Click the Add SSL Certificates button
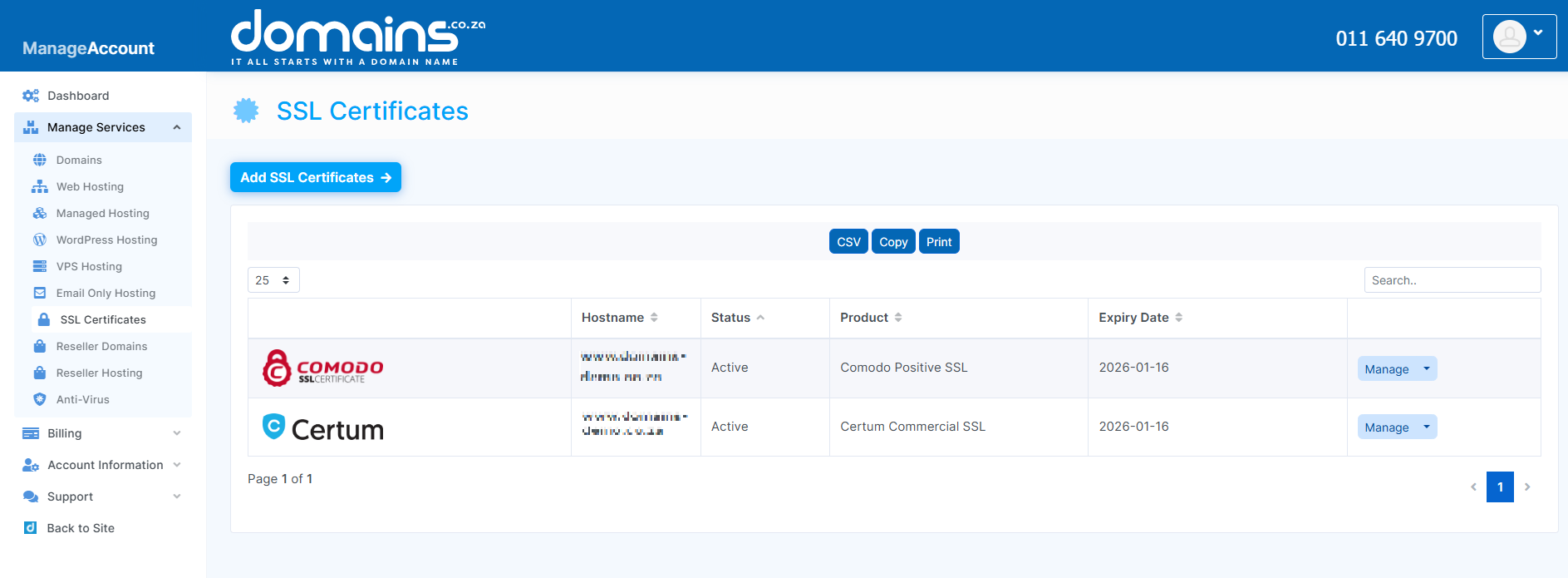1568x578 pixels. pos(316,177)
